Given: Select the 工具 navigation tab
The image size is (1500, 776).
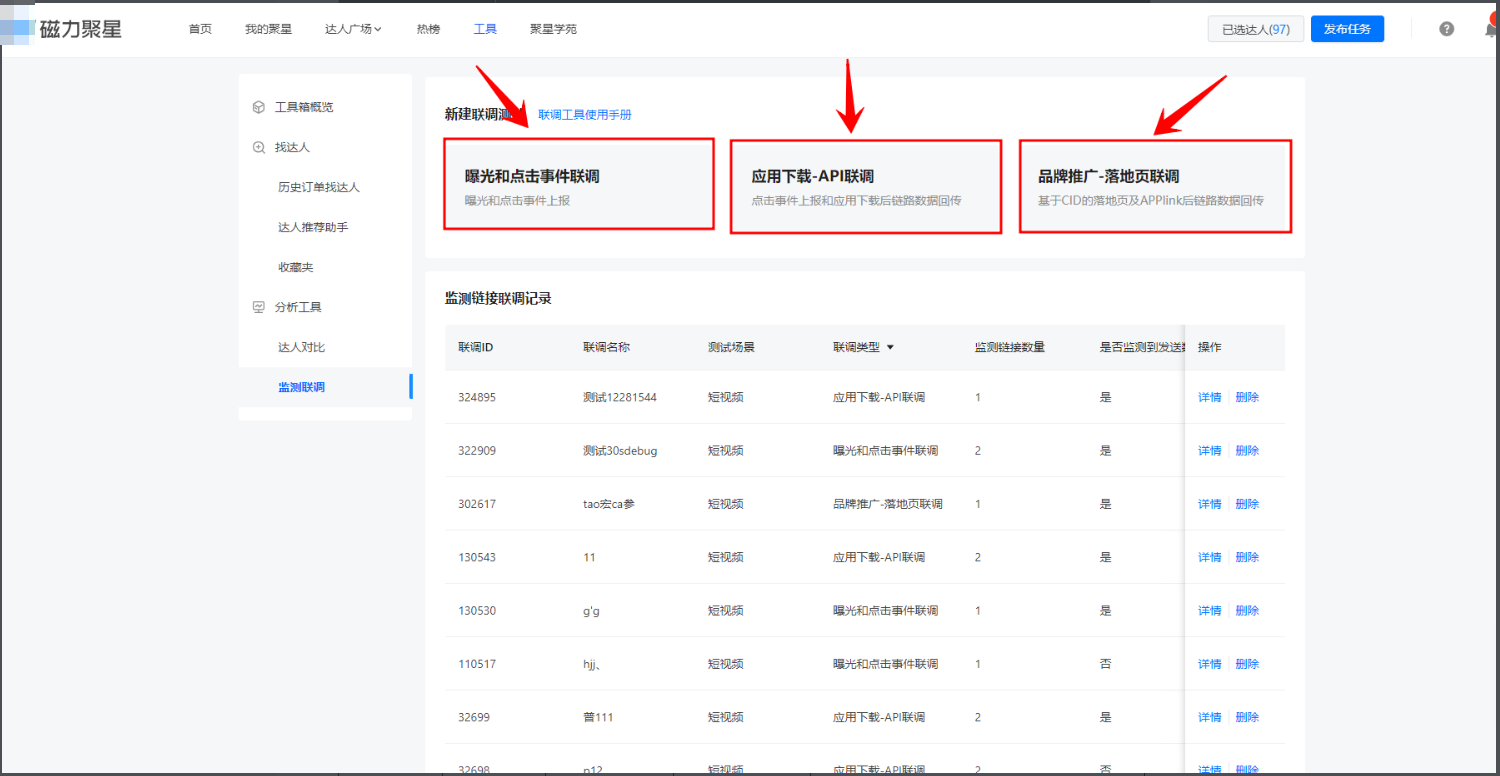Looking at the screenshot, I should click(485, 29).
